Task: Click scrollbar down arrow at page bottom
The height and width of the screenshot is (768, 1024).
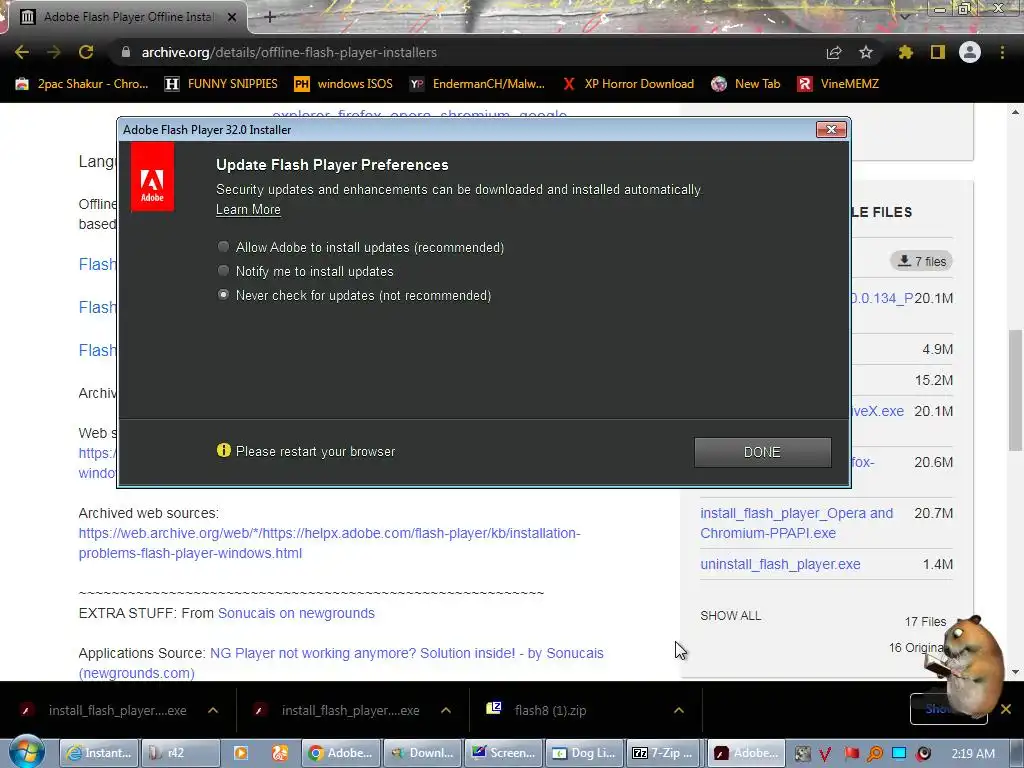Action: point(1015,672)
